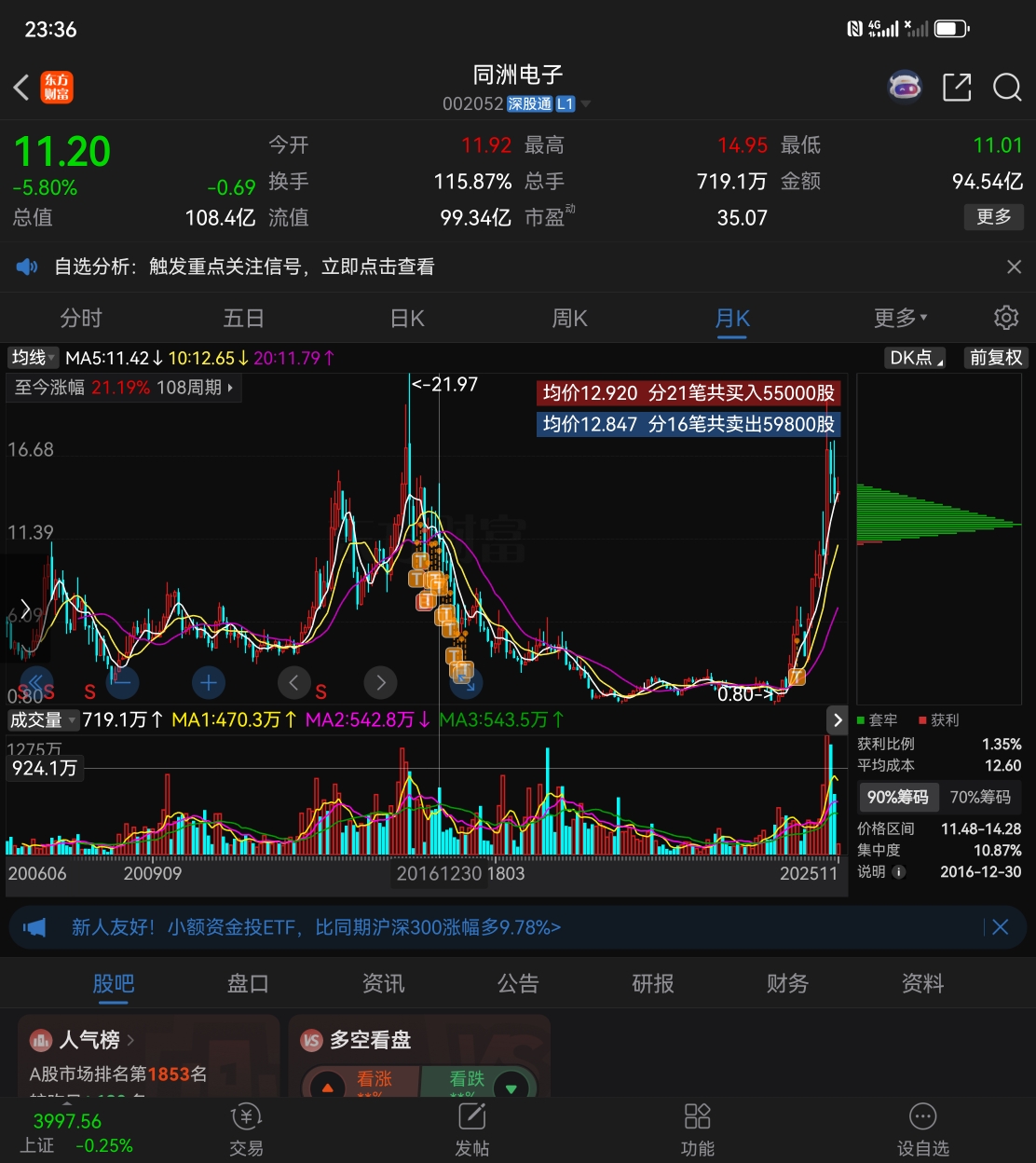The image size is (1036, 1163).
Task: Tap the volume bar chart area
Action: (425, 796)
